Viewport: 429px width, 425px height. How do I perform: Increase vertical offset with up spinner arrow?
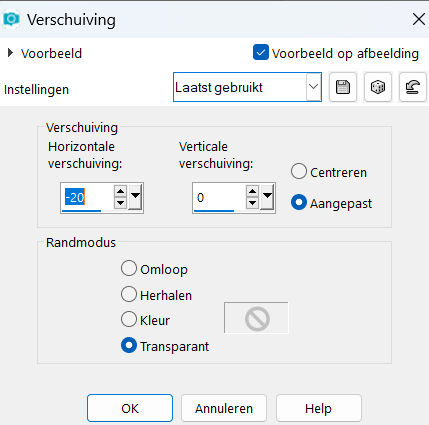tap(252, 191)
